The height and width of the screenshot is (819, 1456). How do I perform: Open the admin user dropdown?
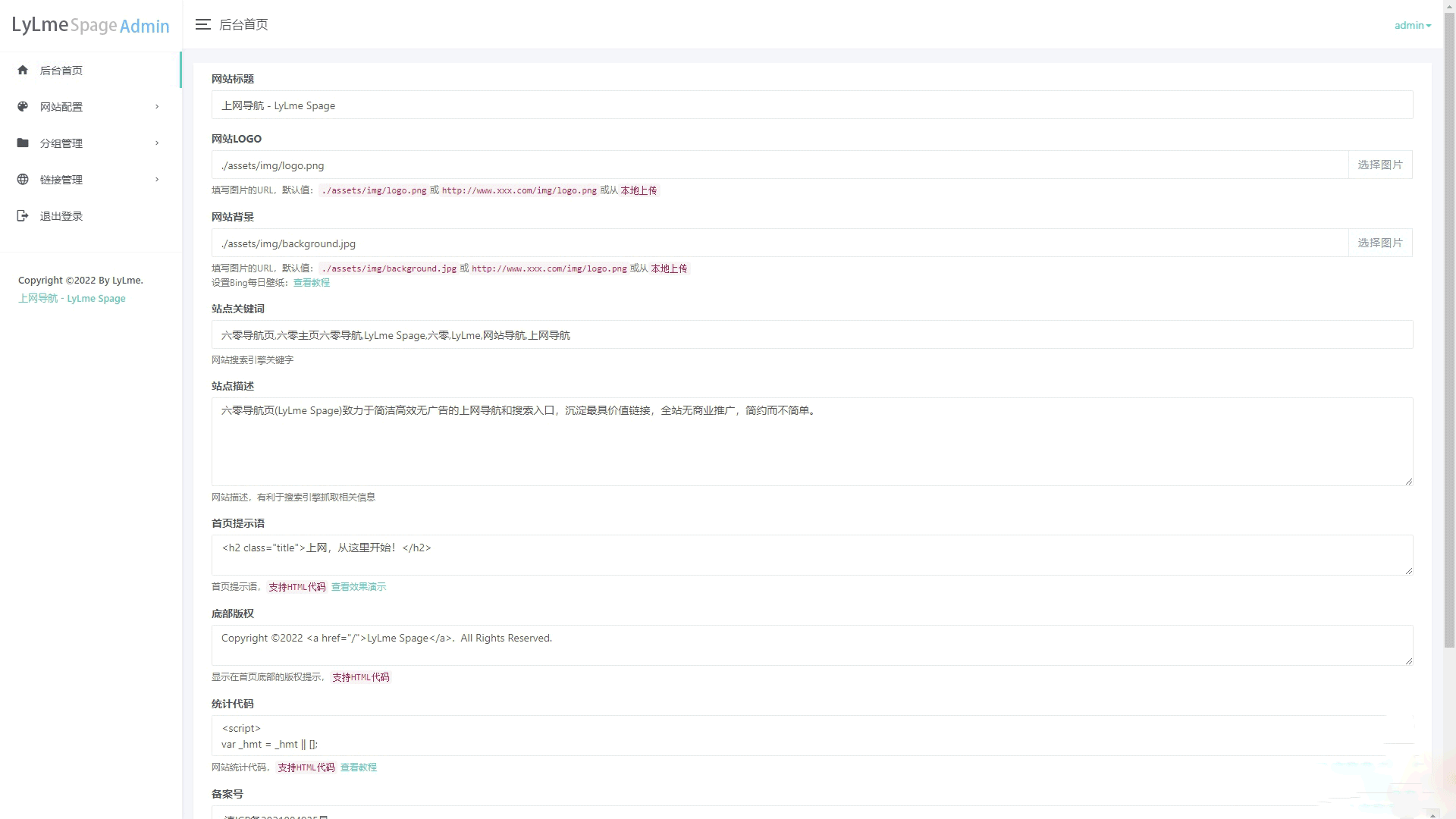pyautogui.click(x=1413, y=25)
